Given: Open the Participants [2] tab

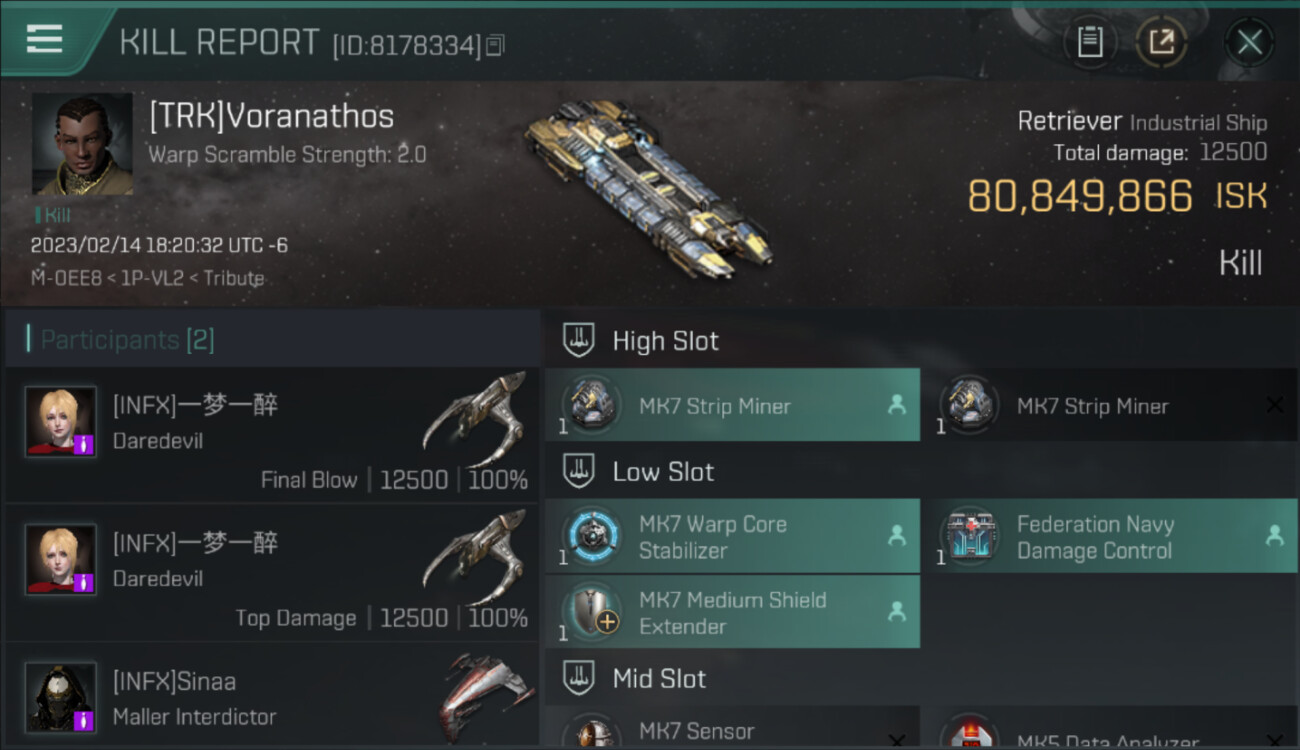Looking at the screenshot, I should [x=127, y=340].
